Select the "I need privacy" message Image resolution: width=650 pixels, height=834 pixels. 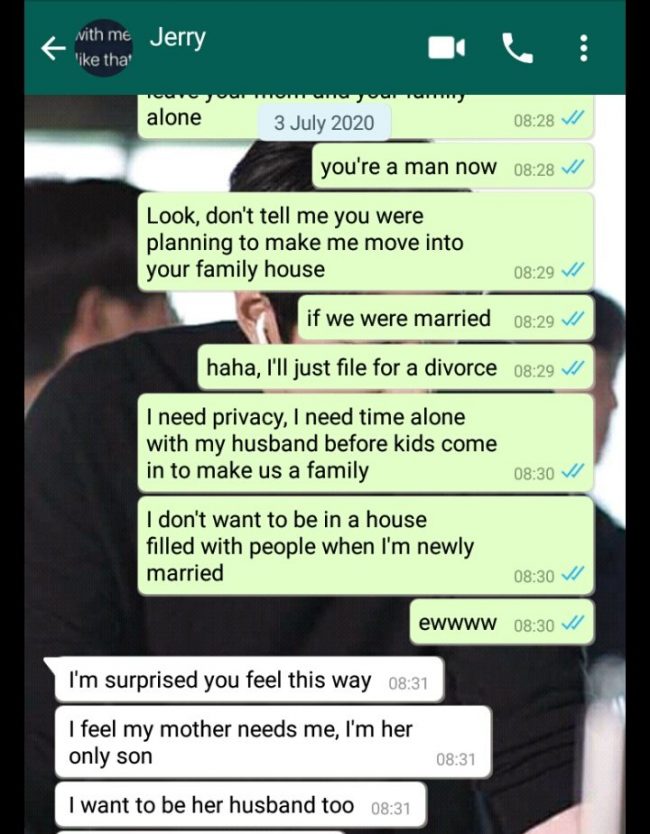click(x=365, y=443)
